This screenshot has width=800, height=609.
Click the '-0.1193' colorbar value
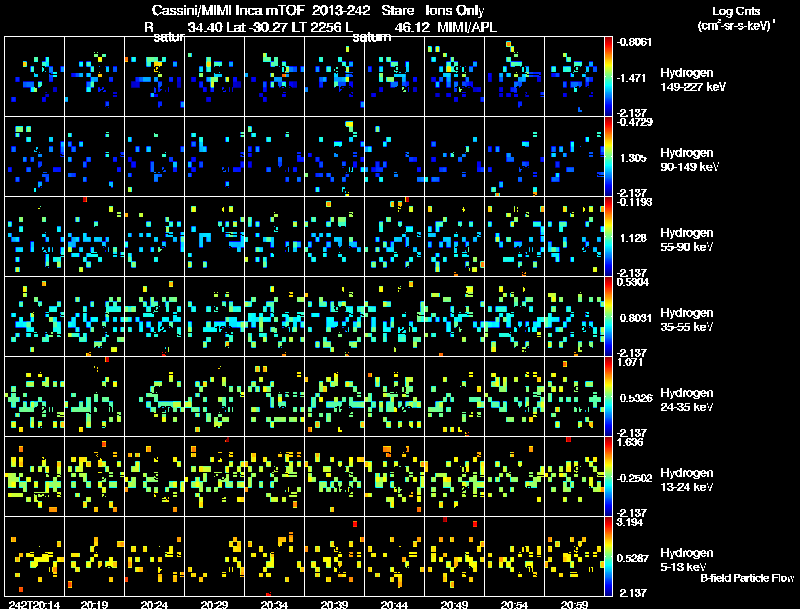click(634, 202)
